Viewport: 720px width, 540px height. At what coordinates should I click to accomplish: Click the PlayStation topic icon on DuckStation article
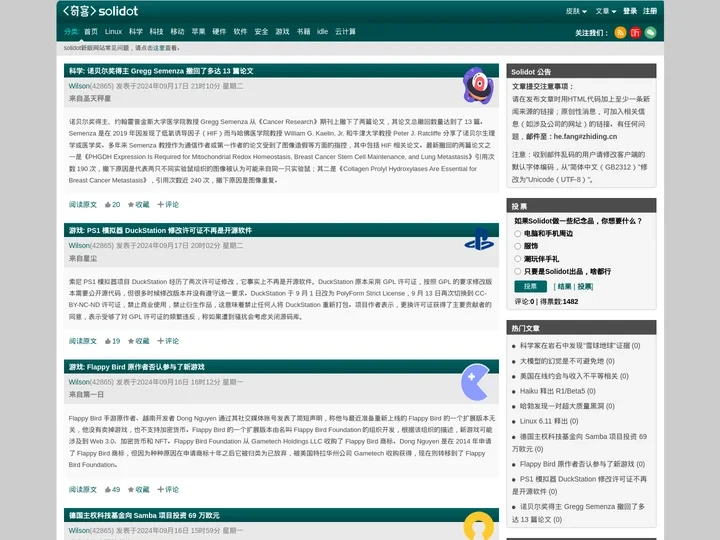[479, 240]
